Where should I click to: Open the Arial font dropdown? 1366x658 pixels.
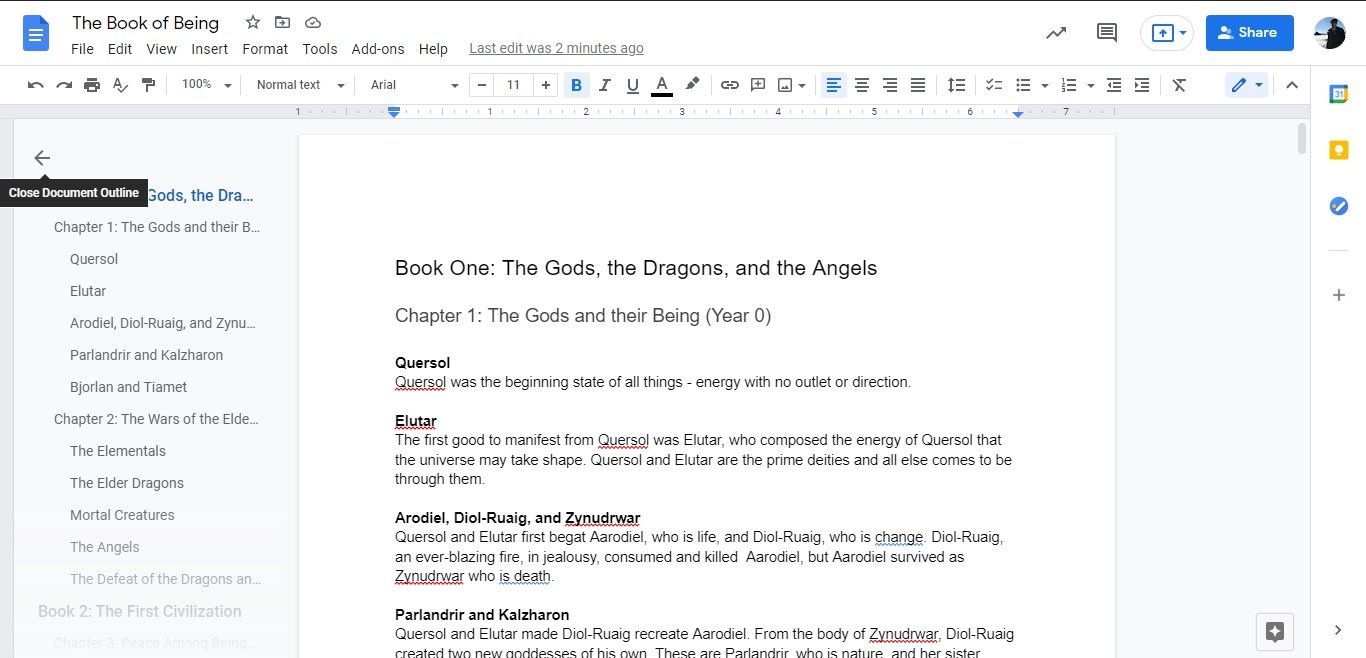tap(410, 85)
